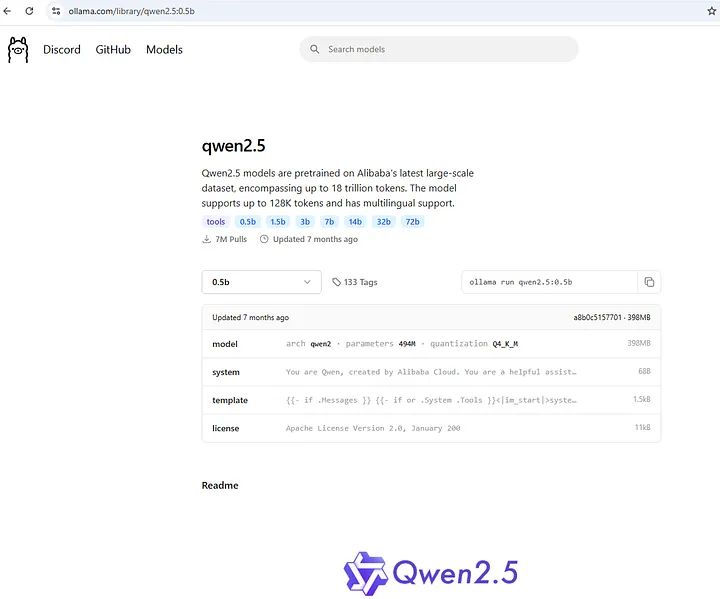
Task: Go to Models in top navigation
Action: click(x=164, y=50)
